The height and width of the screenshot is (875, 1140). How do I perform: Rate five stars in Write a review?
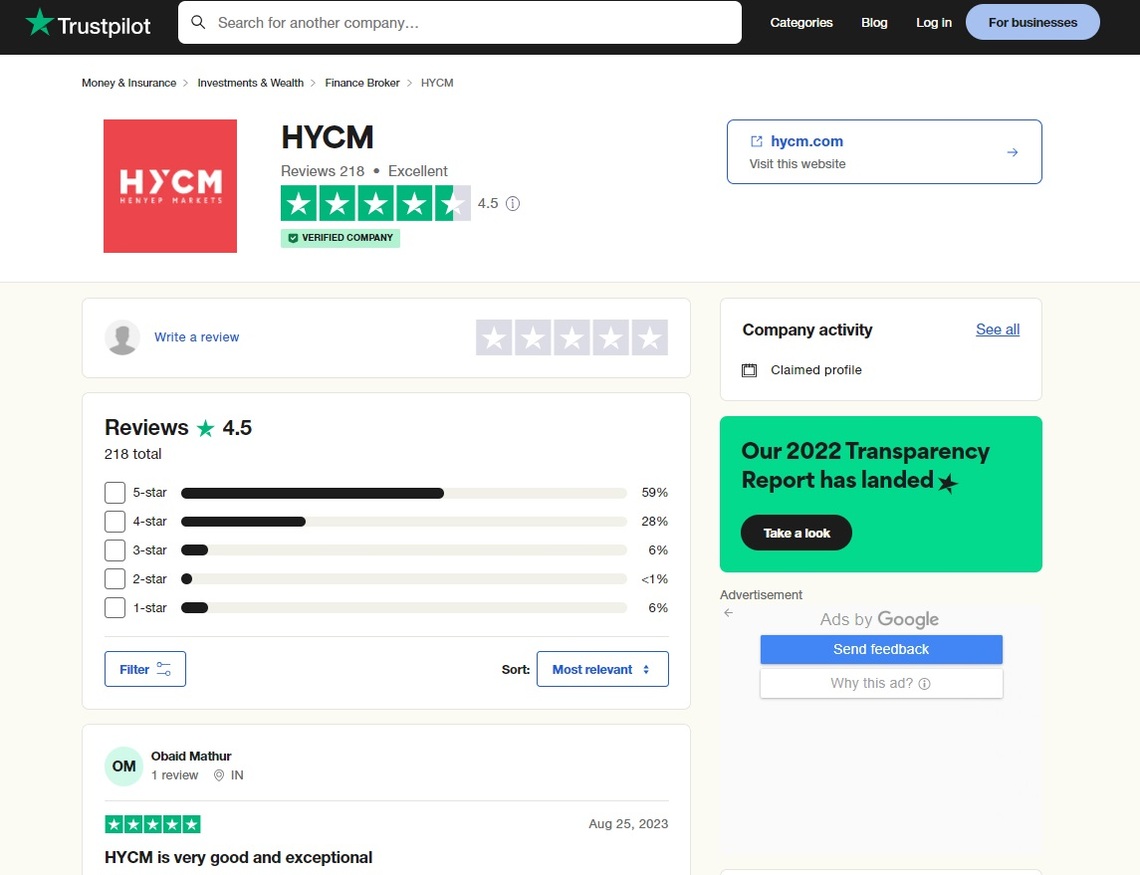[650, 338]
